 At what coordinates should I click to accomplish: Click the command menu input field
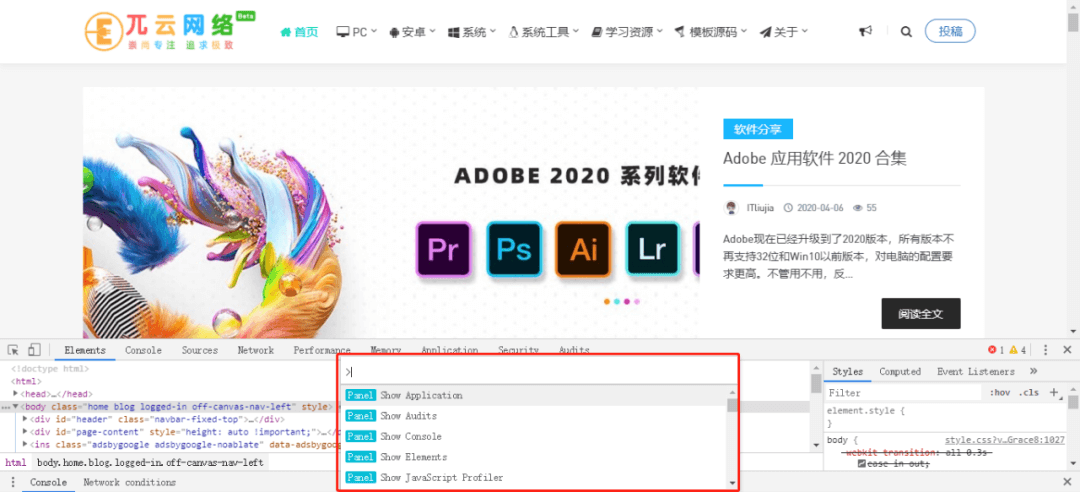tap(539, 371)
